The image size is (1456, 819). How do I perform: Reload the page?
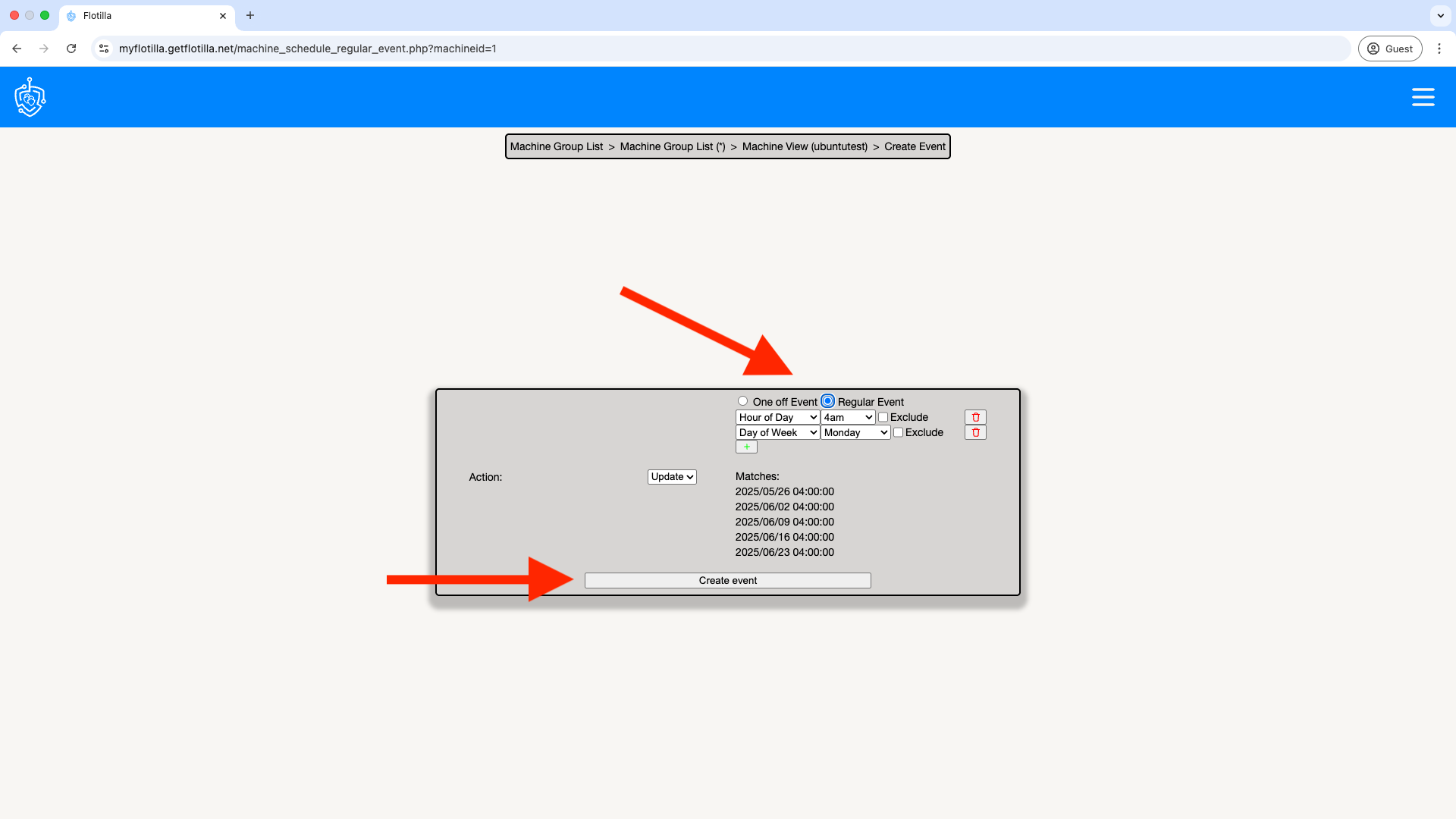click(x=71, y=49)
